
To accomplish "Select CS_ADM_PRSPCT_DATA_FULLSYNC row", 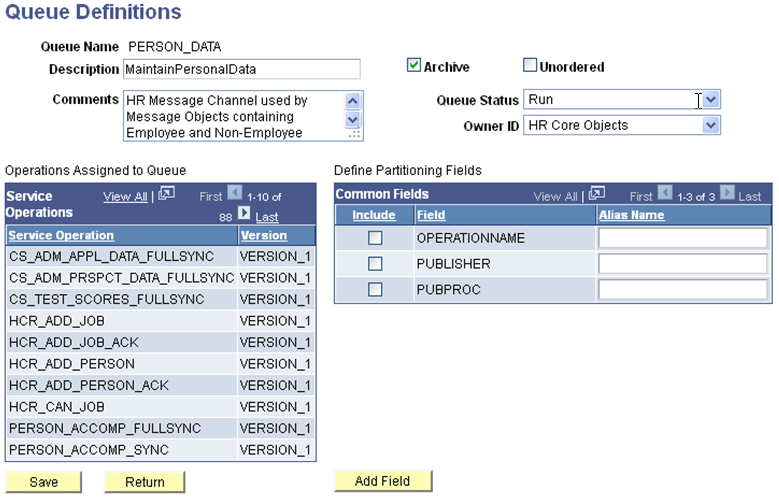I will (x=160, y=278).
